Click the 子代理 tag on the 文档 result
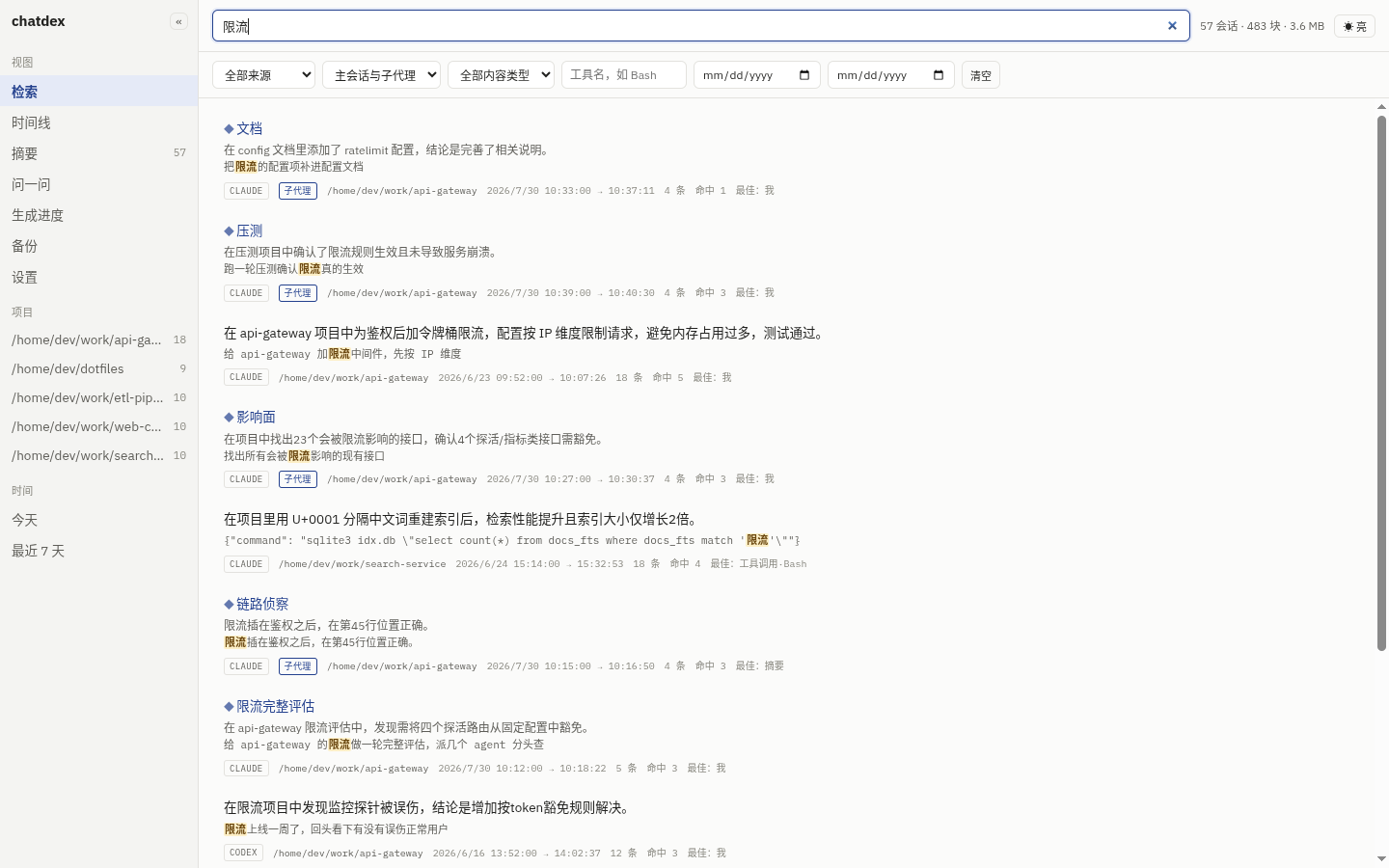This screenshot has height=868, width=1389. pyautogui.click(x=298, y=191)
